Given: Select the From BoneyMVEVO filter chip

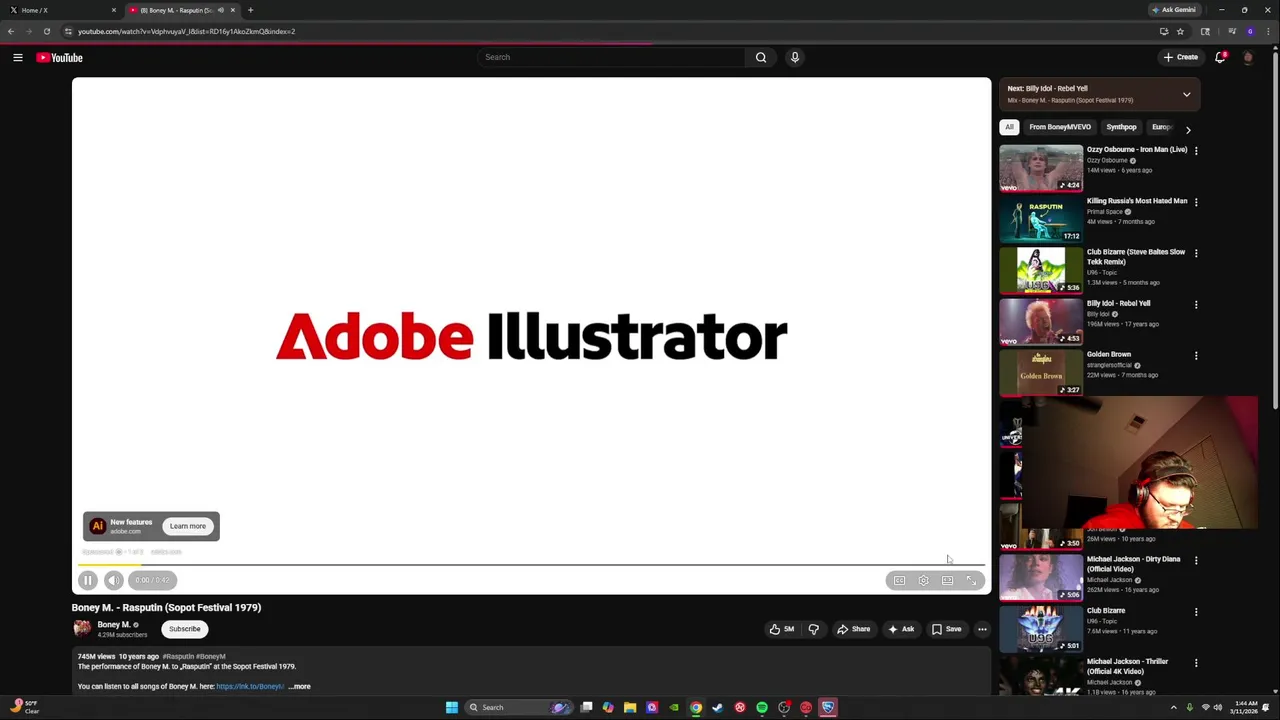Looking at the screenshot, I should (x=1060, y=127).
